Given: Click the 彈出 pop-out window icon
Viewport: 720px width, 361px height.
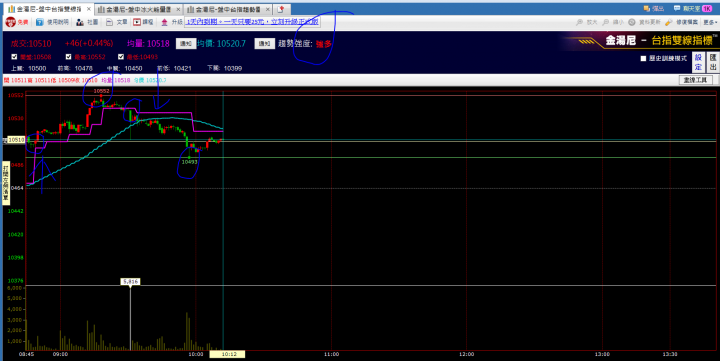Looking at the screenshot, I should pos(647,9).
